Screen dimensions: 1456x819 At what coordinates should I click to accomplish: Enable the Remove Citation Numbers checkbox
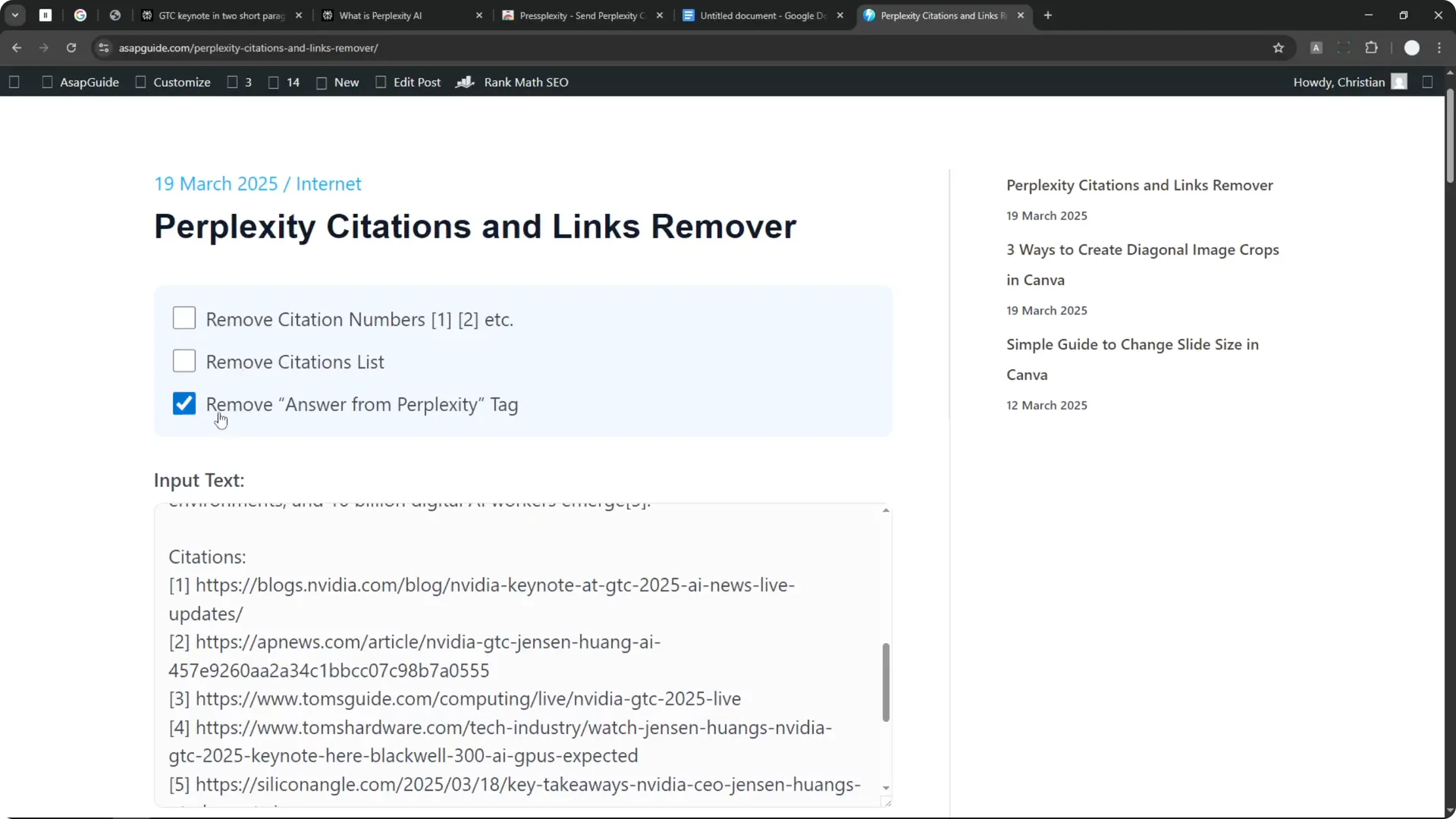(184, 318)
